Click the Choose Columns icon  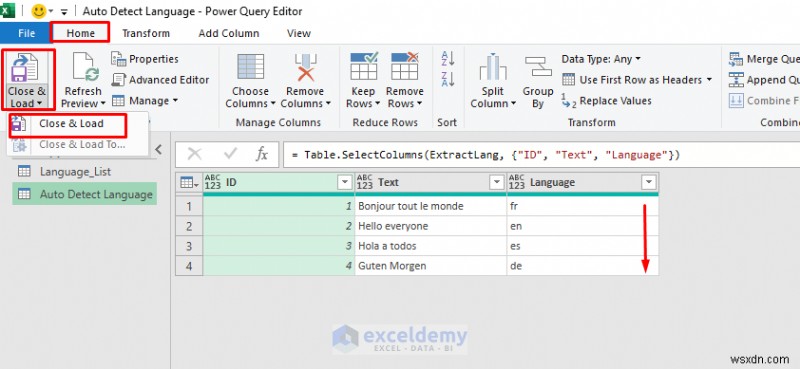tap(251, 67)
